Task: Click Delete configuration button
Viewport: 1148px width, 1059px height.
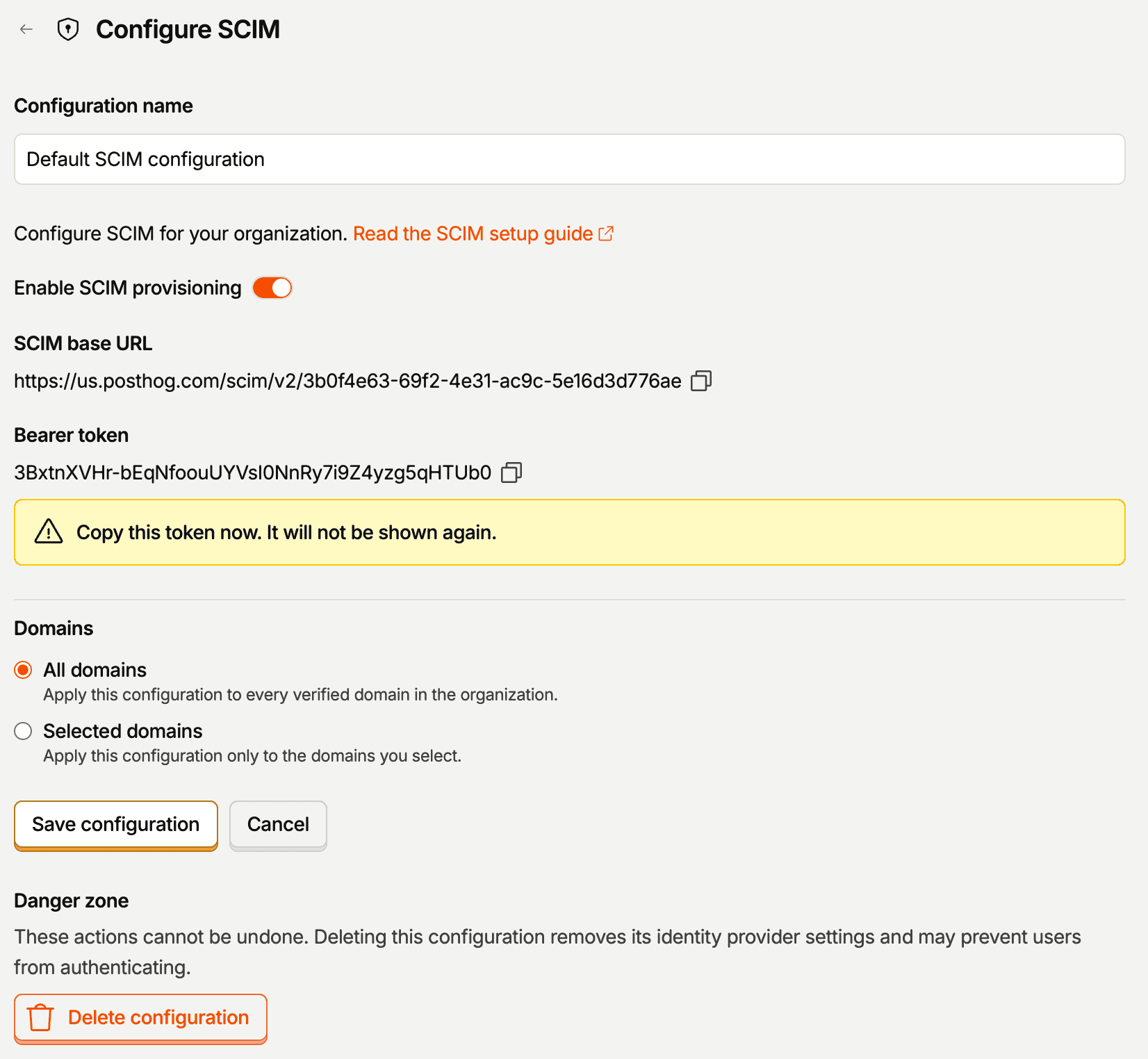Action: pos(140,1017)
